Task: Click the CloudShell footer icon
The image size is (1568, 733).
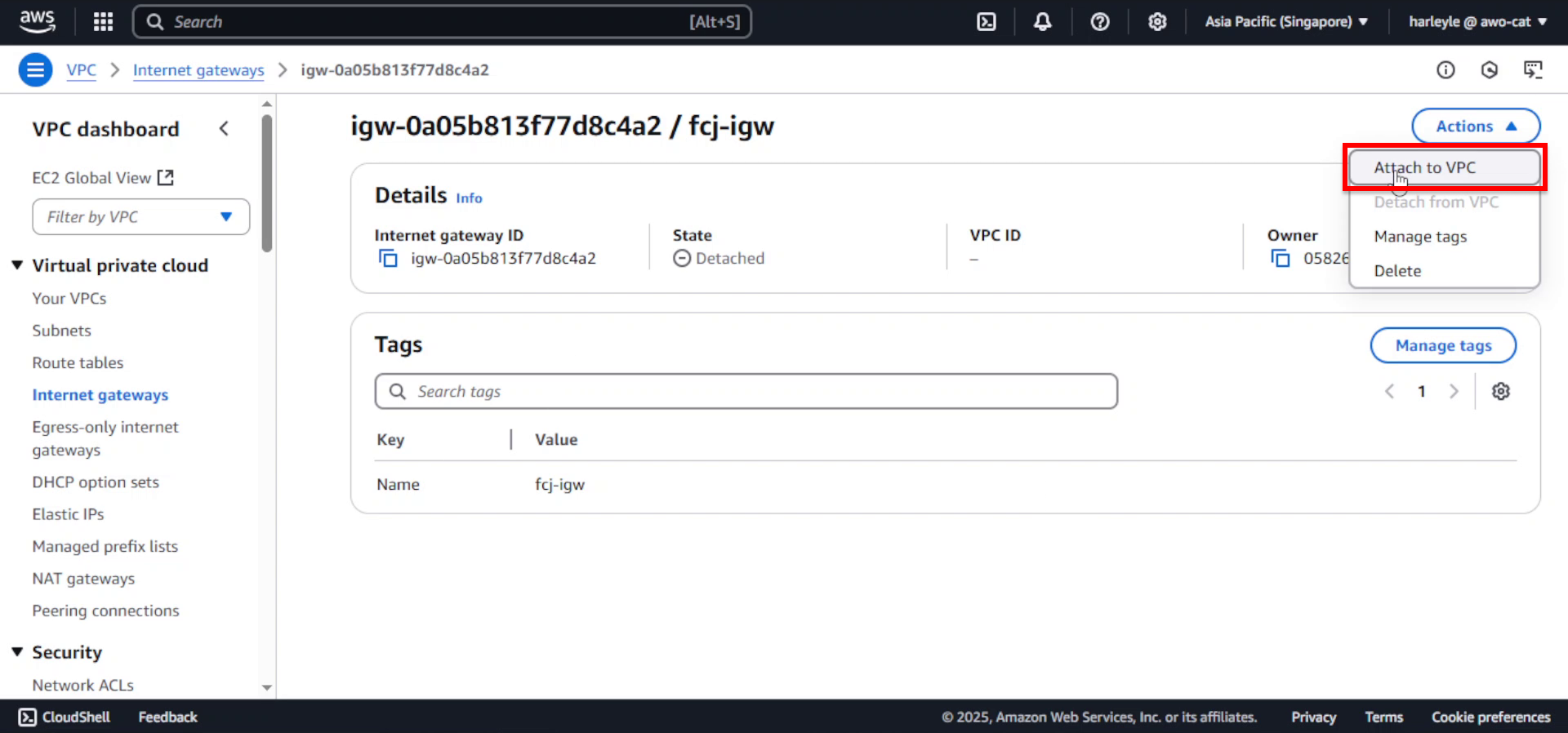Action: click(27, 717)
